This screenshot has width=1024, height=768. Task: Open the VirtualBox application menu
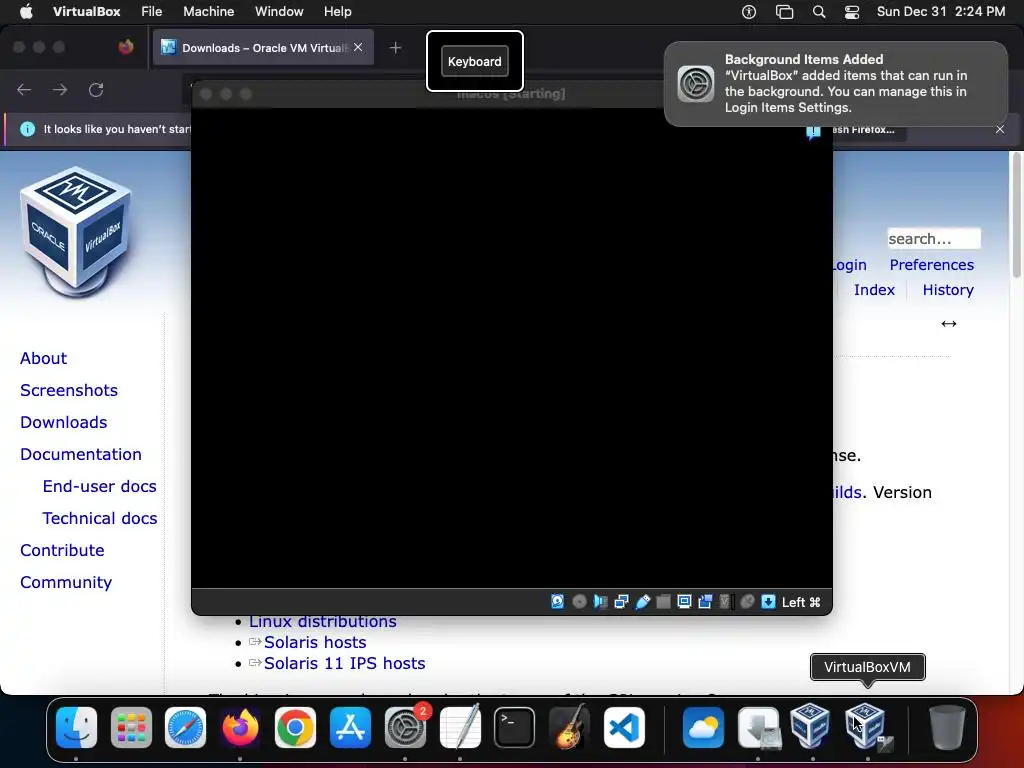pos(86,11)
